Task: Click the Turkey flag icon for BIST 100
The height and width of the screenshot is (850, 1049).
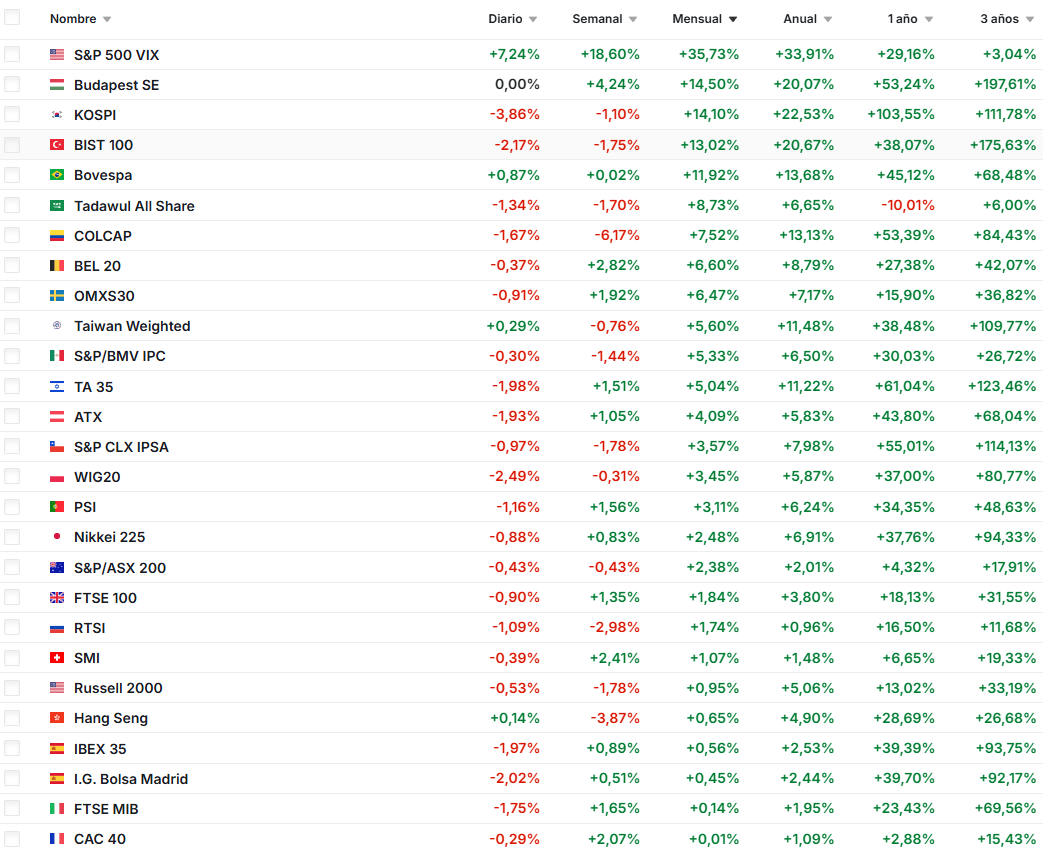Action: pos(57,145)
